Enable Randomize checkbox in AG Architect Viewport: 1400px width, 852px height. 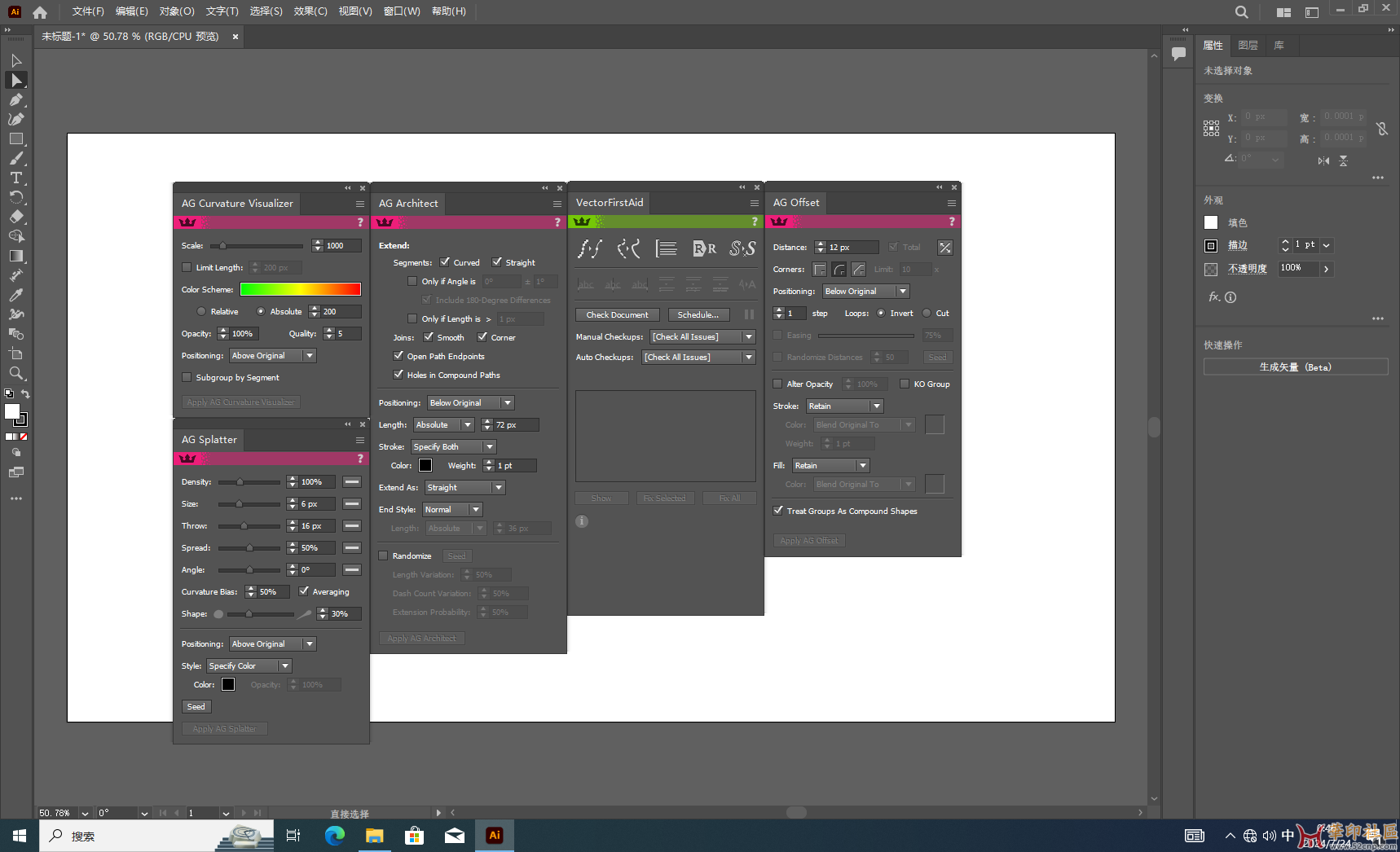point(384,556)
